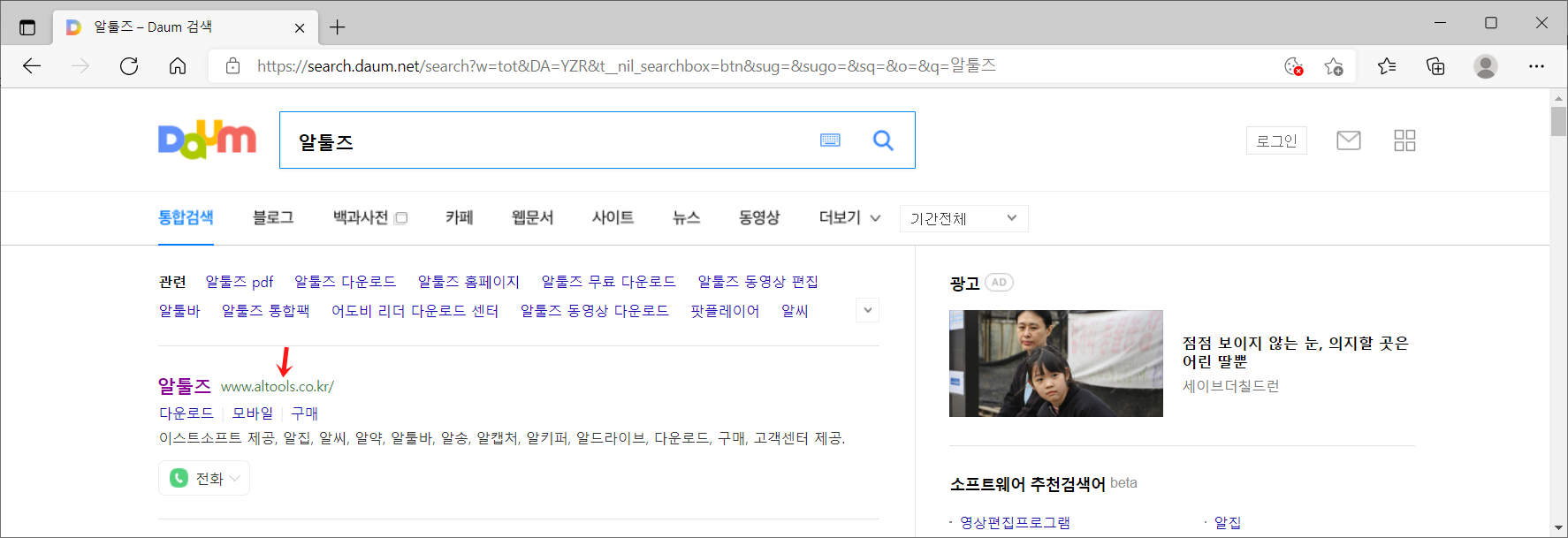
Task: Open the 뉴스 tab
Action: click(x=686, y=217)
